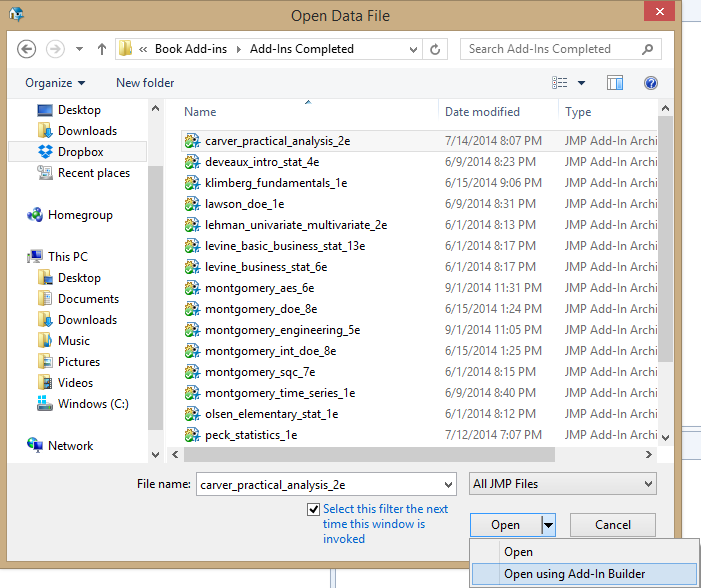This screenshot has width=701, height=588.
Task: Select carver_practical_analysis_2e file icon
Action: coord(192,141)
